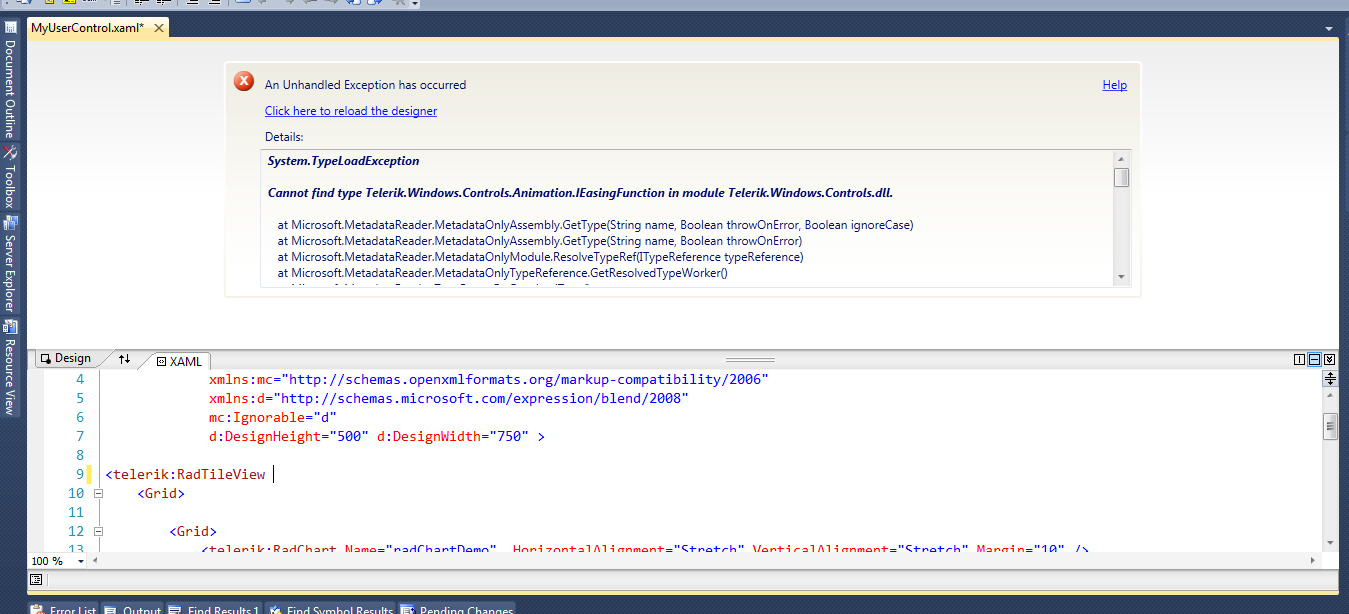Click the <Grid> tag on line 10
Screen dimensions: 1349x614
[x=161, y=493]
